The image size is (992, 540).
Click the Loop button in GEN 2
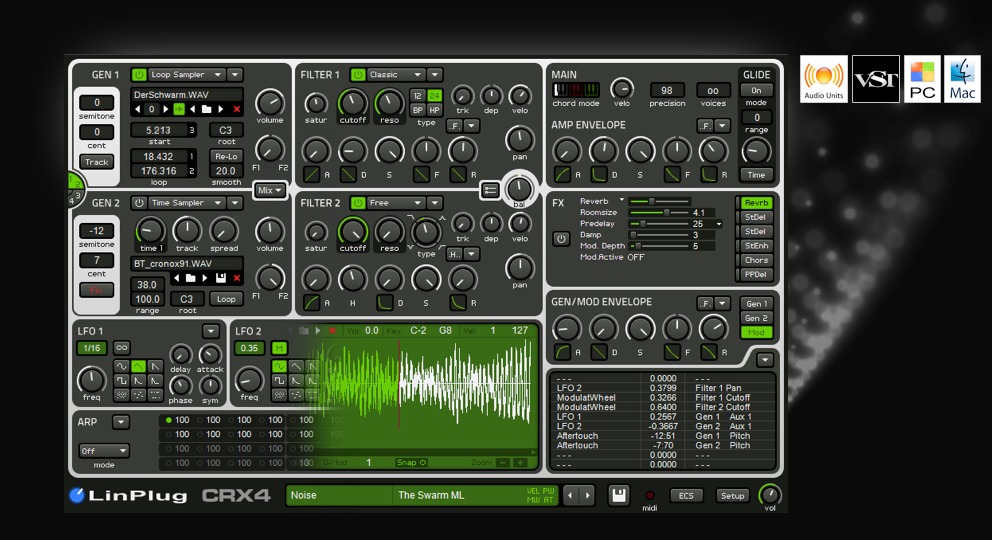click(226, 299)
